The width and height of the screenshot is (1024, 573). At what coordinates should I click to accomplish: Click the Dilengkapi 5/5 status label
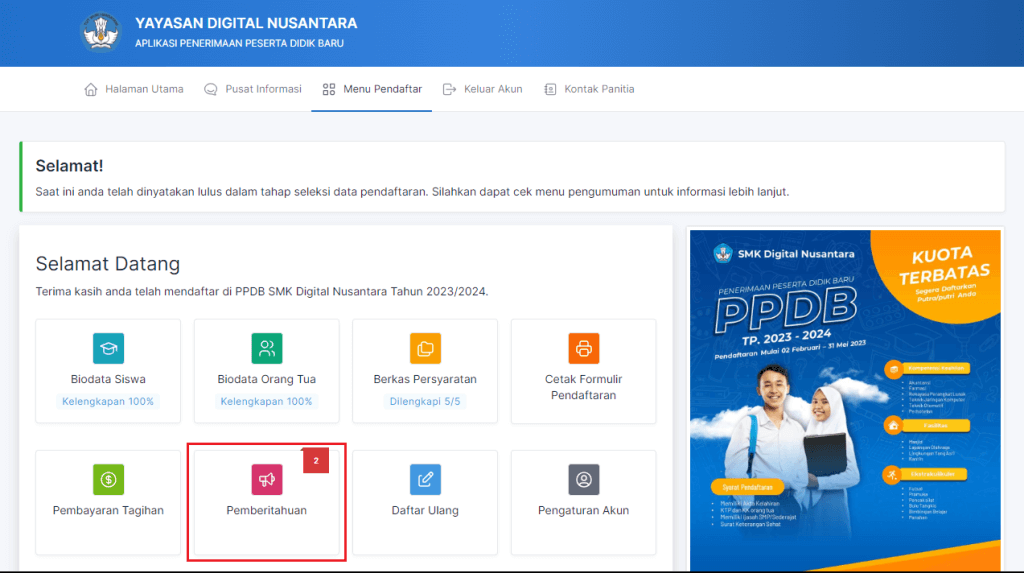click(x=425, y=401)
